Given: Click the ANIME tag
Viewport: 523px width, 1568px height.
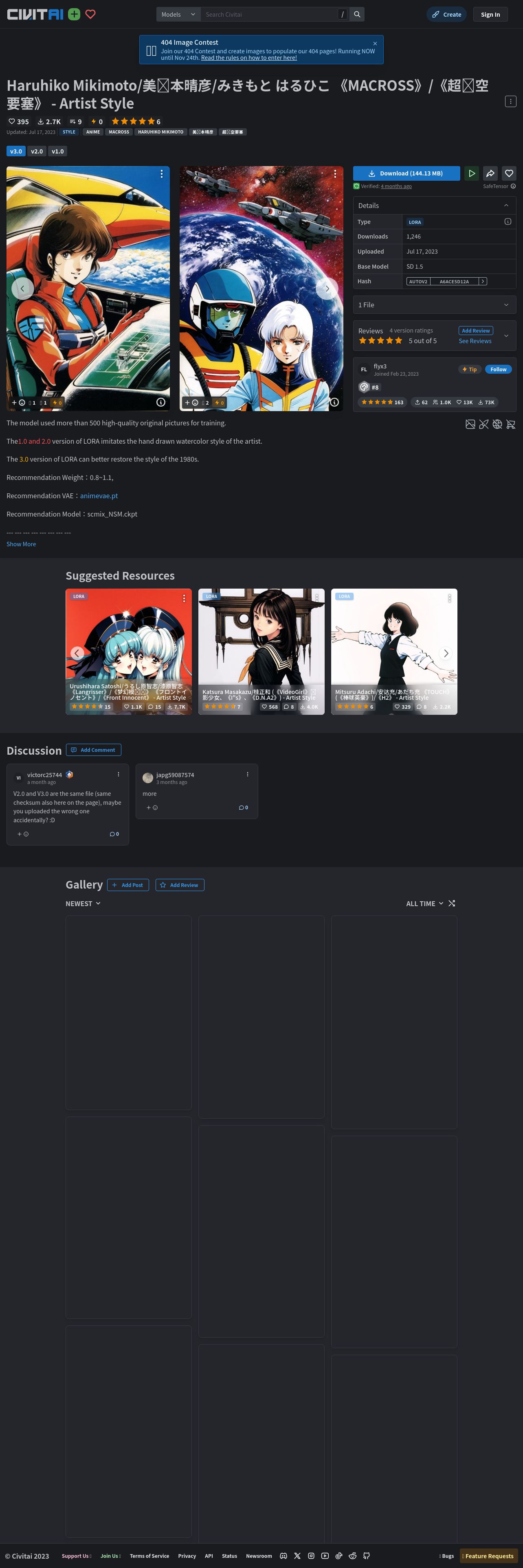Looking at the screenshot, I should pos(93,132).
